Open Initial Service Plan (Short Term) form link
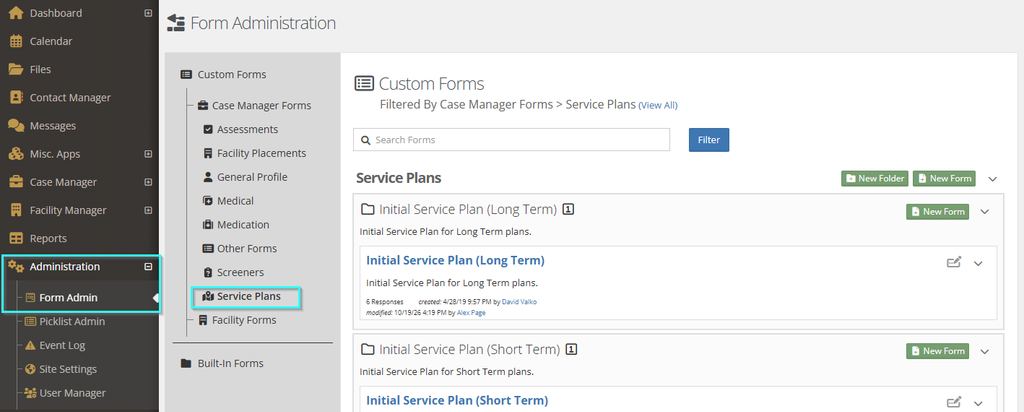Image resolution: width=1024 pixels, height=412 pixels. (457, 400)
